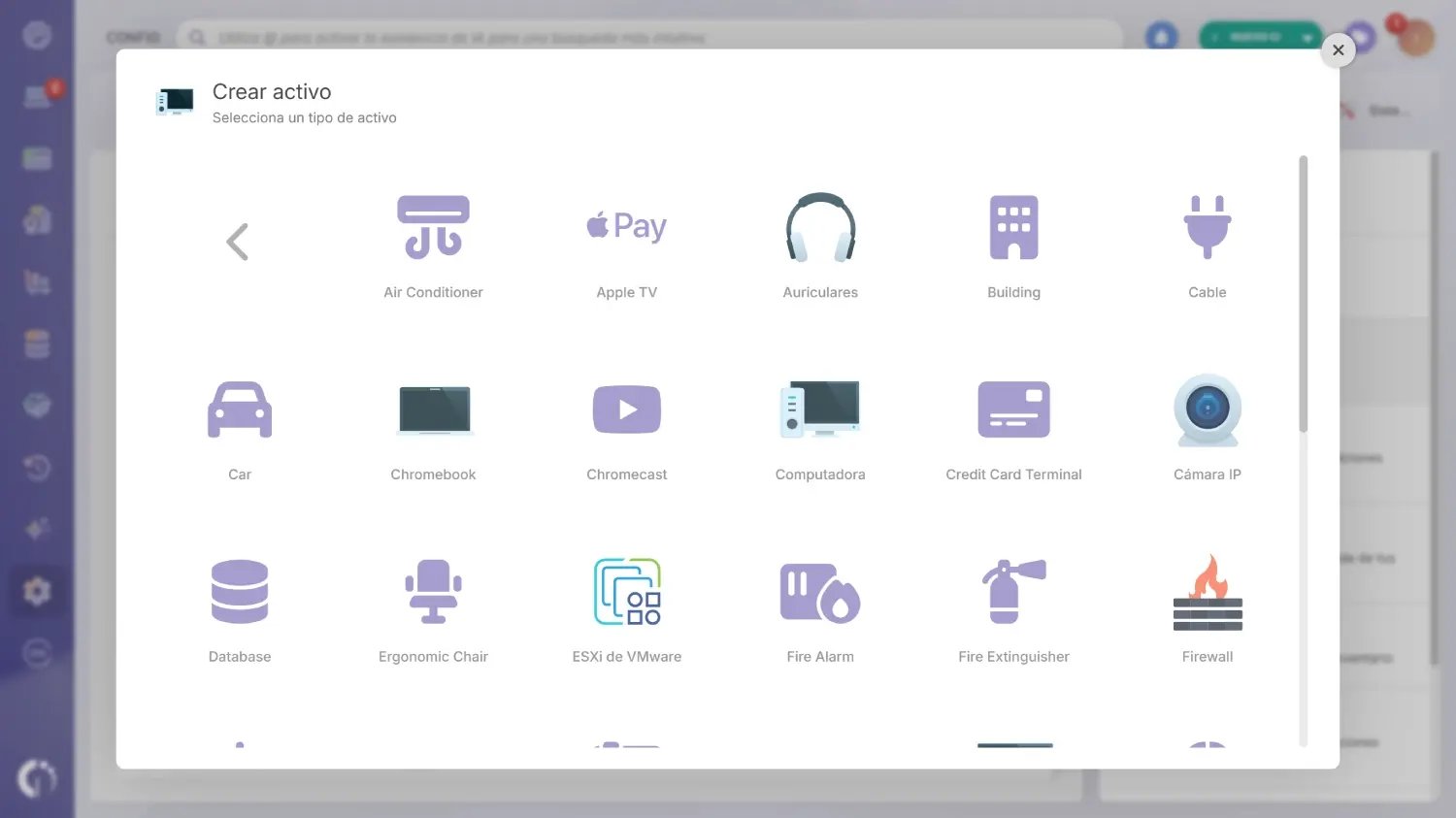Go back with the left chevron arrow
This screenshot has height=818, width=1456.
(238, 242)
